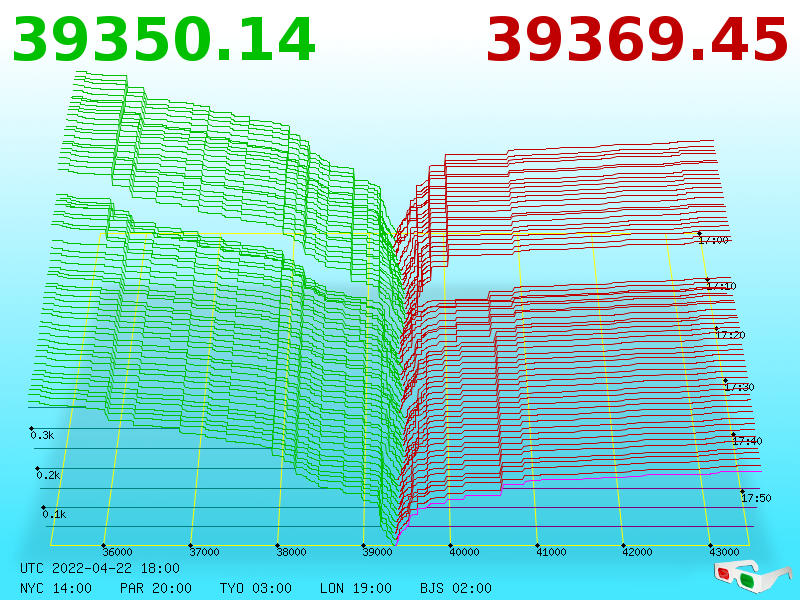Click the 17:40 time axis marker
Image resolution: width=800 pixels, height=600 pixels.
[747, 441]
